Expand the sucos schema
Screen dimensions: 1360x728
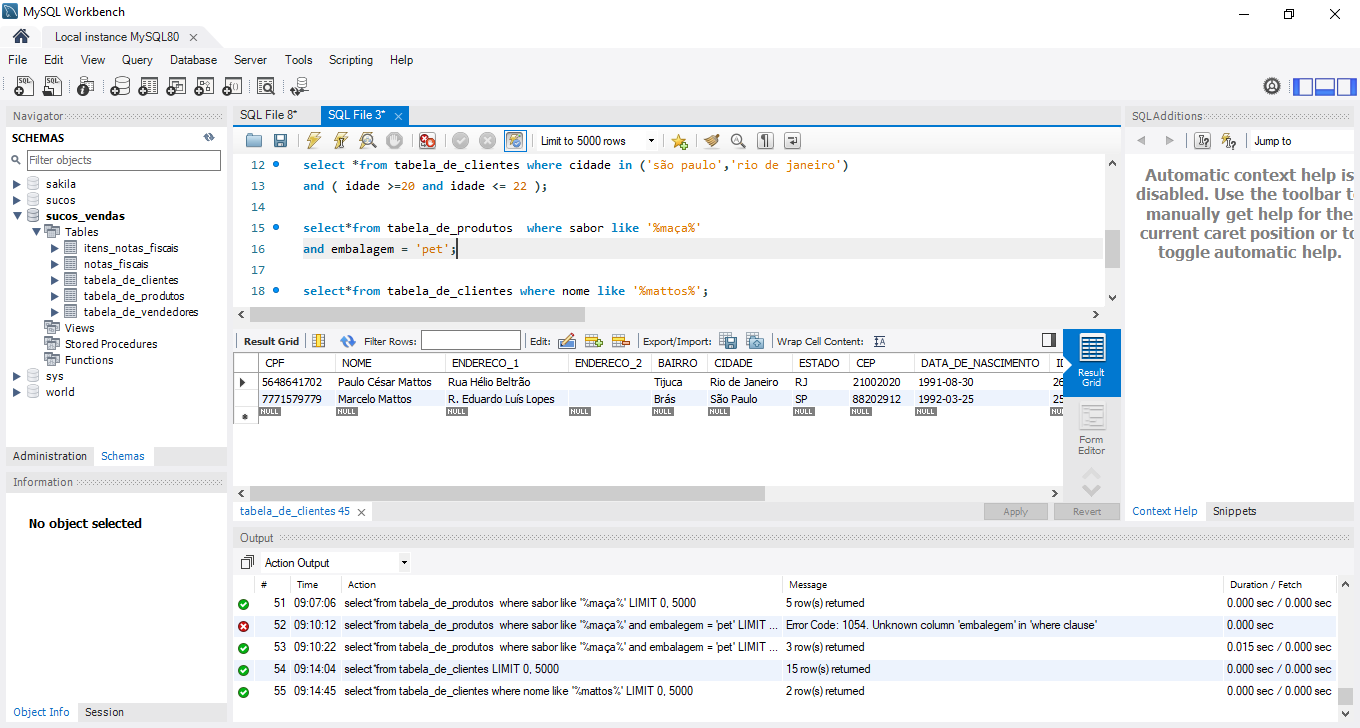17,200
